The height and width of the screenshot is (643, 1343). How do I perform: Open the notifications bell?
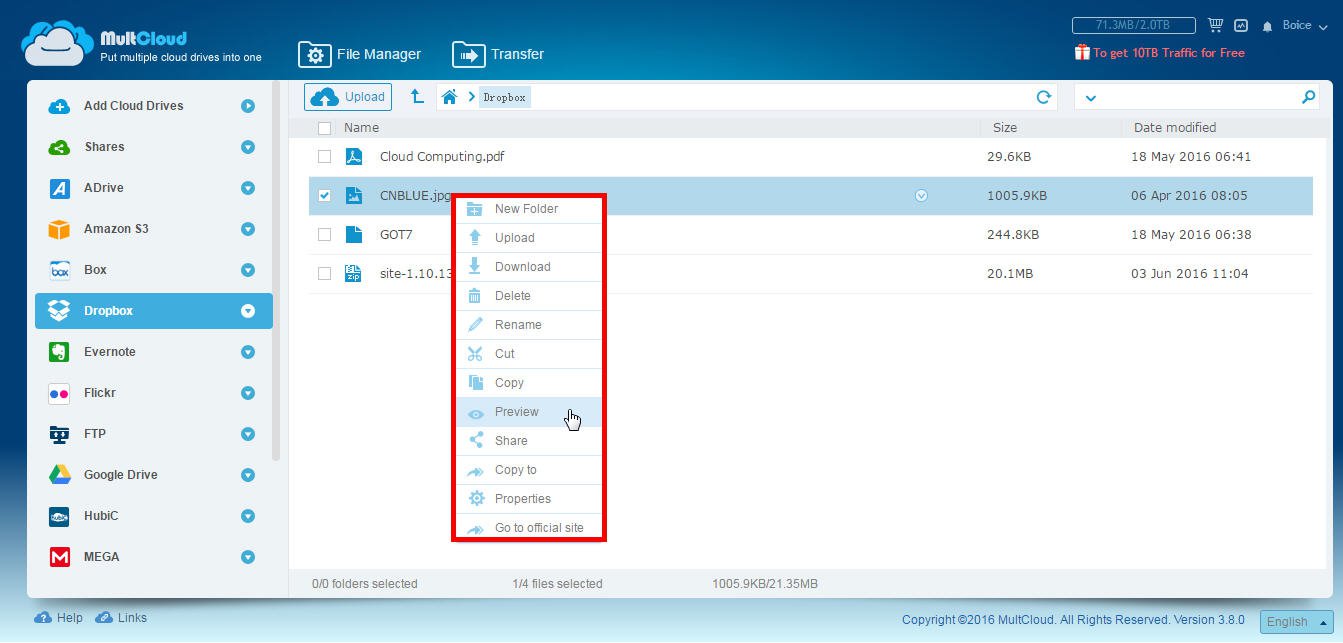1267,26
